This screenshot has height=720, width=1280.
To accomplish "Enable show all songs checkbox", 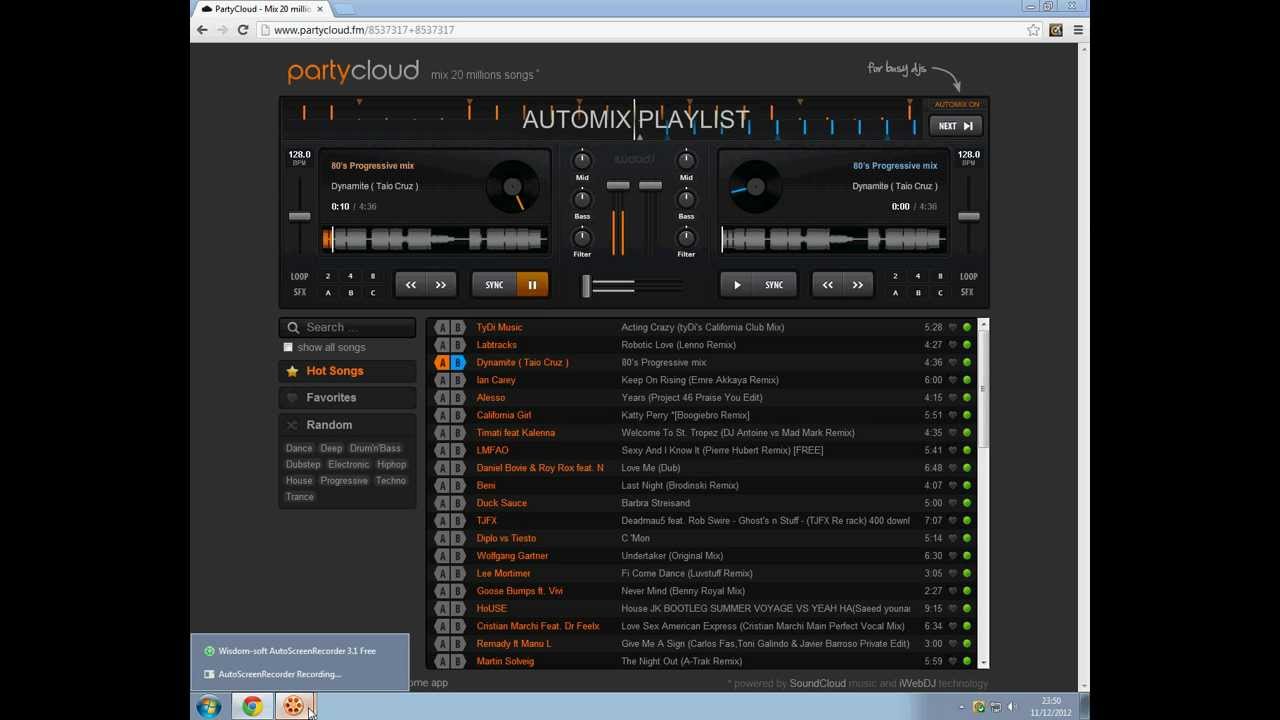I will click(x=288, y=347).
